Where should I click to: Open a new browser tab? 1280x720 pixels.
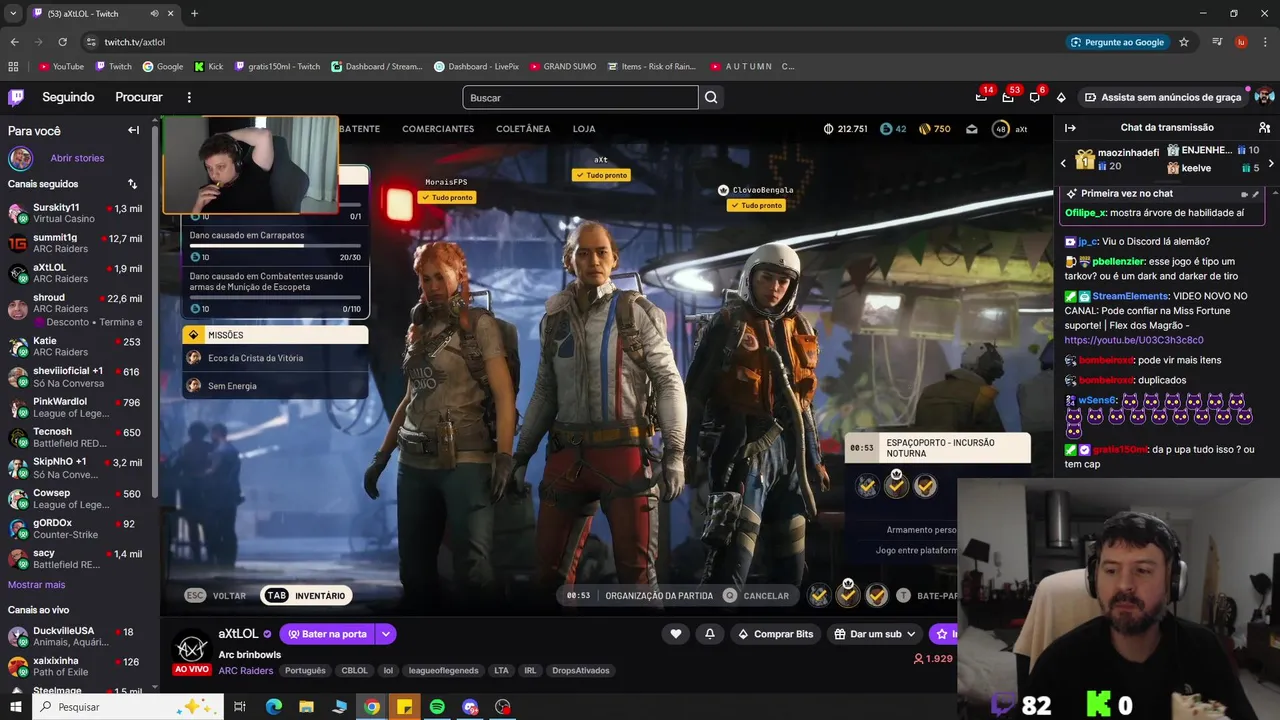point(194,14)
